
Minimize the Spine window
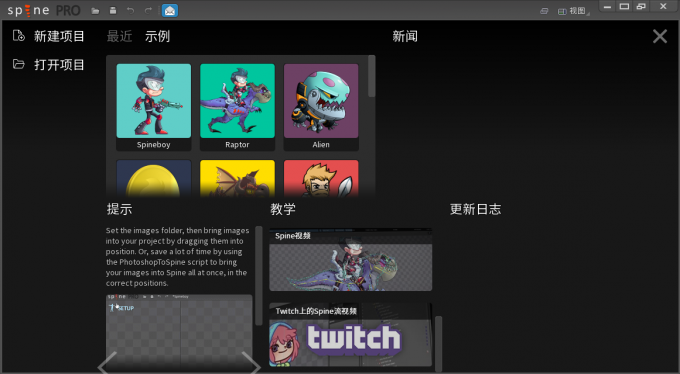tap(607, 7)
